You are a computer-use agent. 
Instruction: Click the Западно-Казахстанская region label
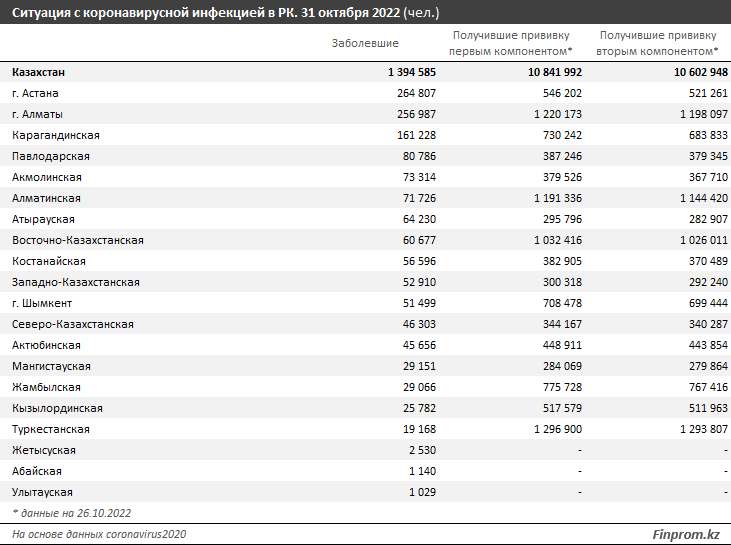tap(76, 282)
